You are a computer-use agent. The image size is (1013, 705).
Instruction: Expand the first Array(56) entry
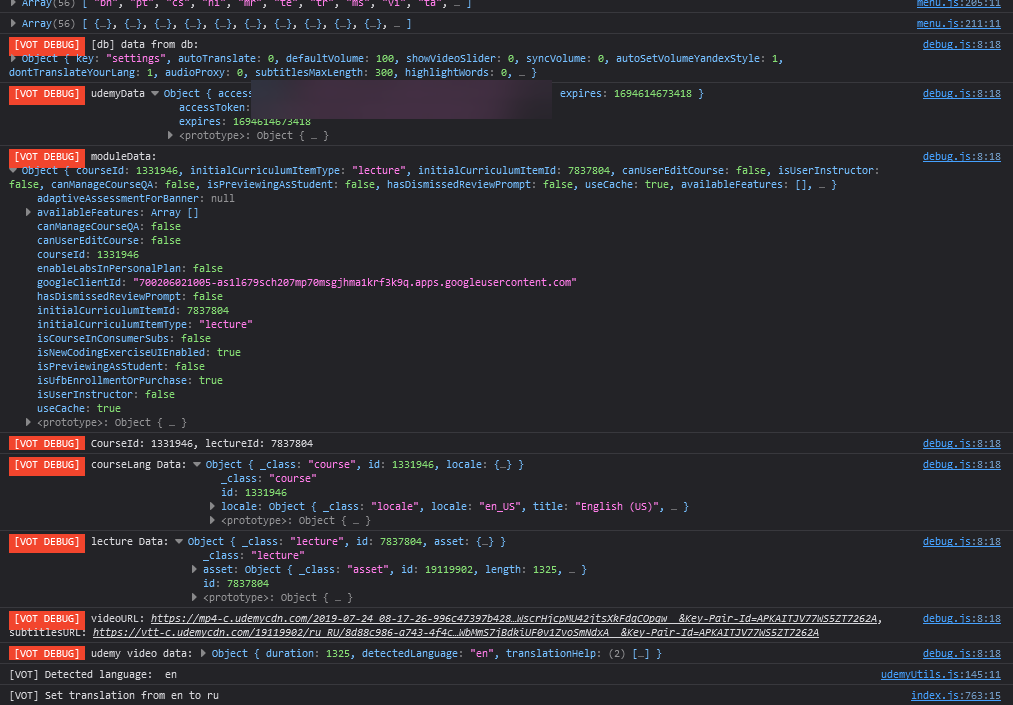[x=14, y=5]
